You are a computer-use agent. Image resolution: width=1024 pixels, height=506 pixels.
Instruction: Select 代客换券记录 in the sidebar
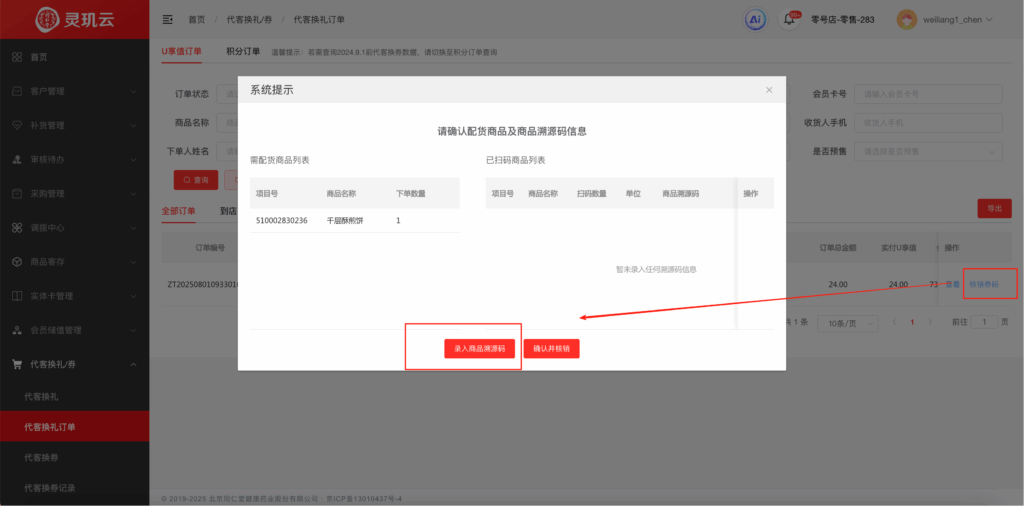pyautogui.click(x=50, y=487)
